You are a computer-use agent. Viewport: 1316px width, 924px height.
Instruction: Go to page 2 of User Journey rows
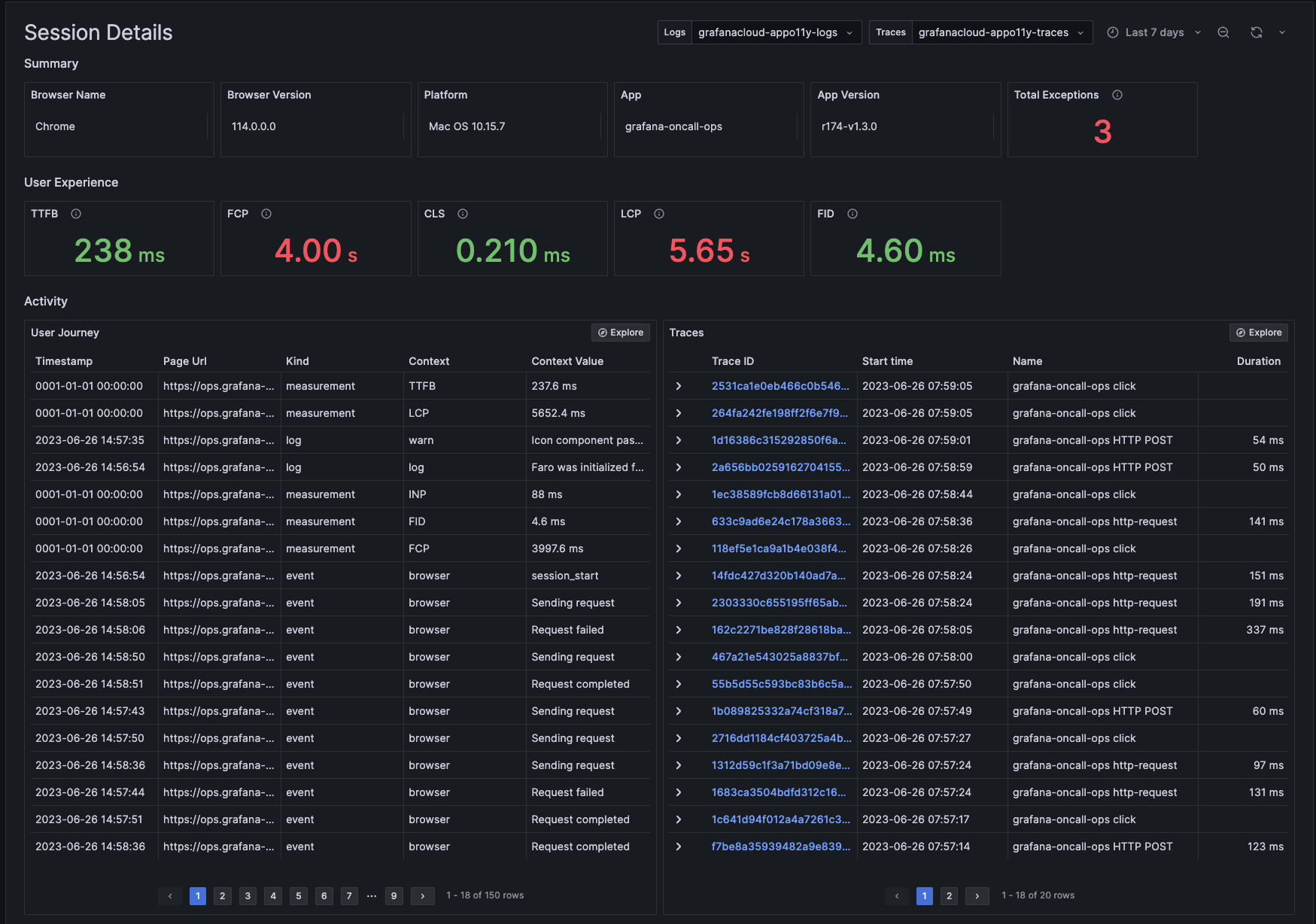(223, 896)
